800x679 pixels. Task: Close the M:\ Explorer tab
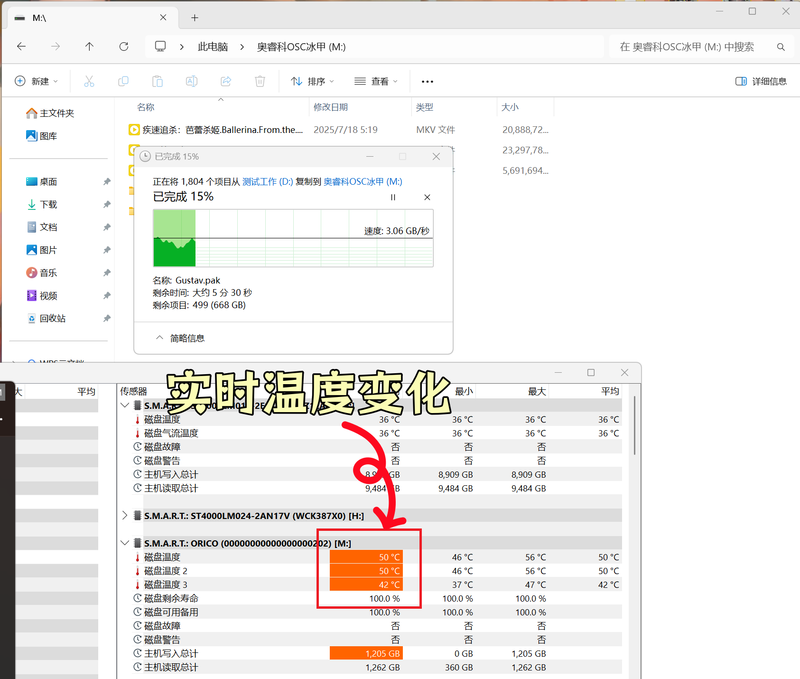[x=163, y=17]
